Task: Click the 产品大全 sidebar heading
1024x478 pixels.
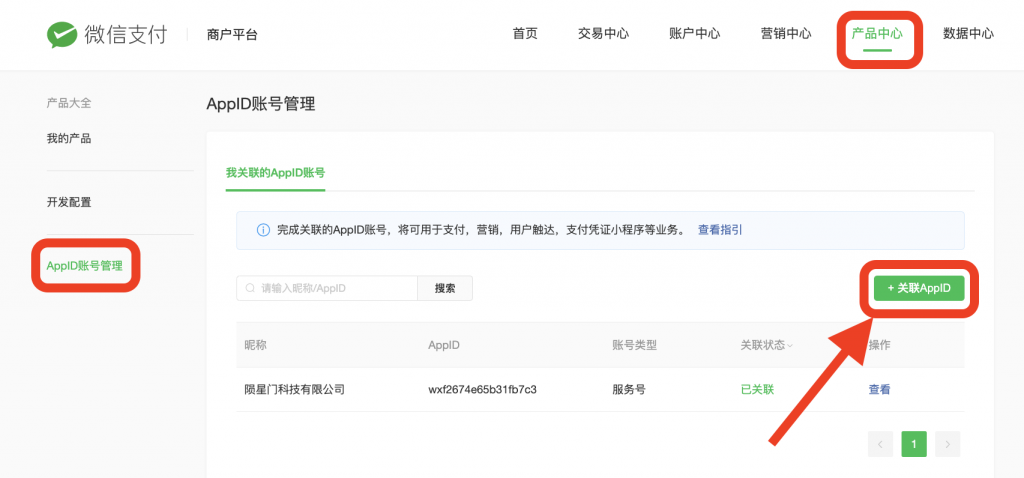Action: click(x=69, y=103)
